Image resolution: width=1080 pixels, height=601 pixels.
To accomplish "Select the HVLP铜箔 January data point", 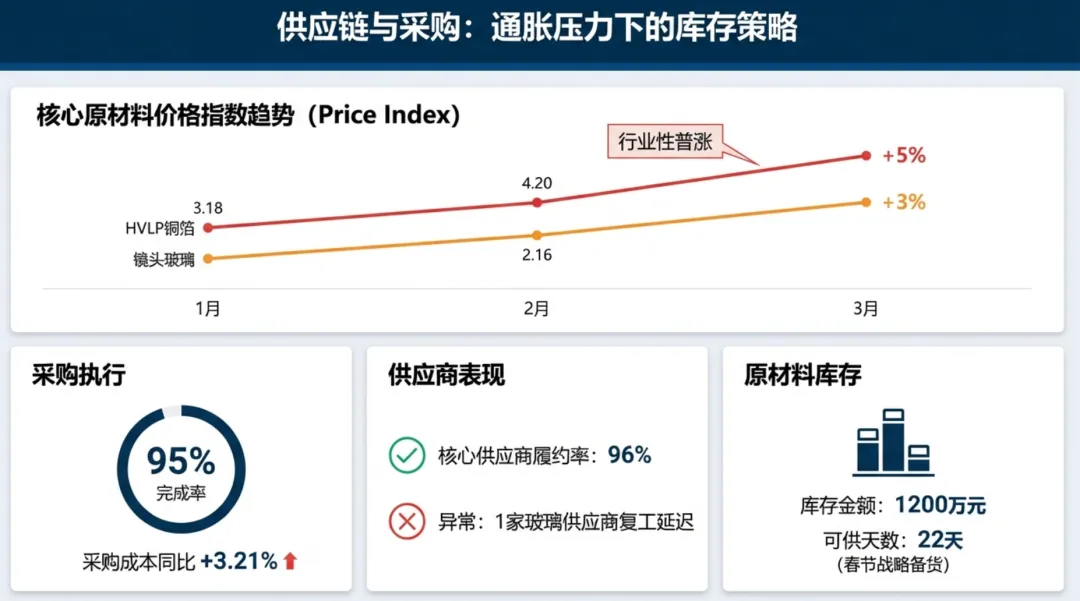I will [x=208, y=228].
